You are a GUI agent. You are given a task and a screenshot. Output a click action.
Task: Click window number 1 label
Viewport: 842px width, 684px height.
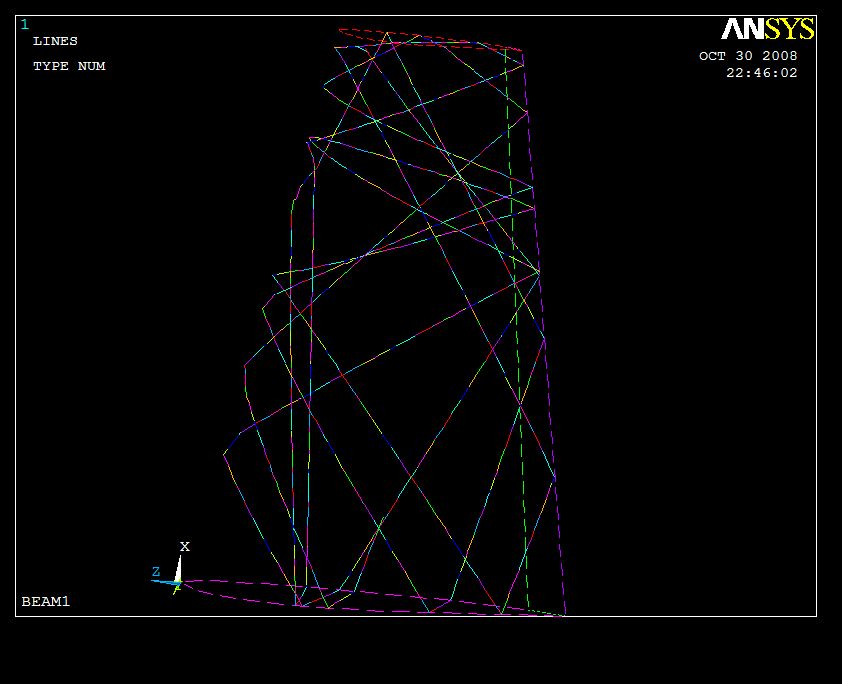25,25
